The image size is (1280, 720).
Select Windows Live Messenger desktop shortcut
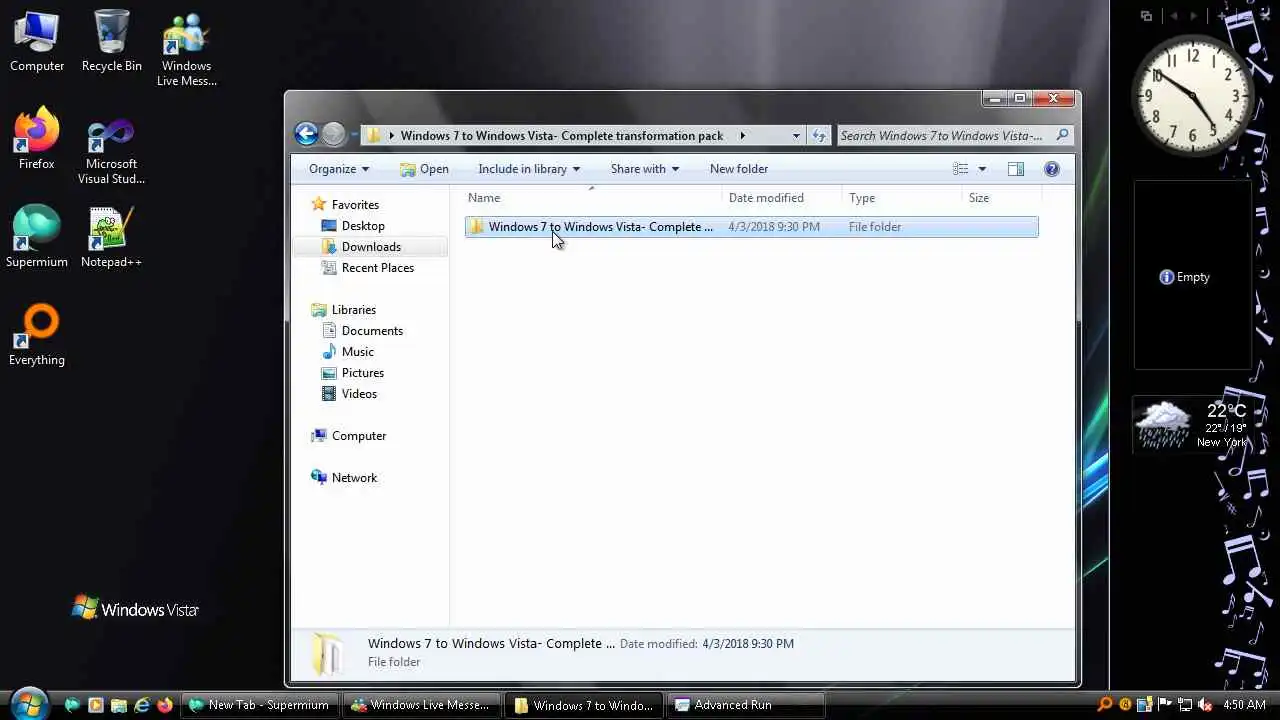(x=187, y=49)
